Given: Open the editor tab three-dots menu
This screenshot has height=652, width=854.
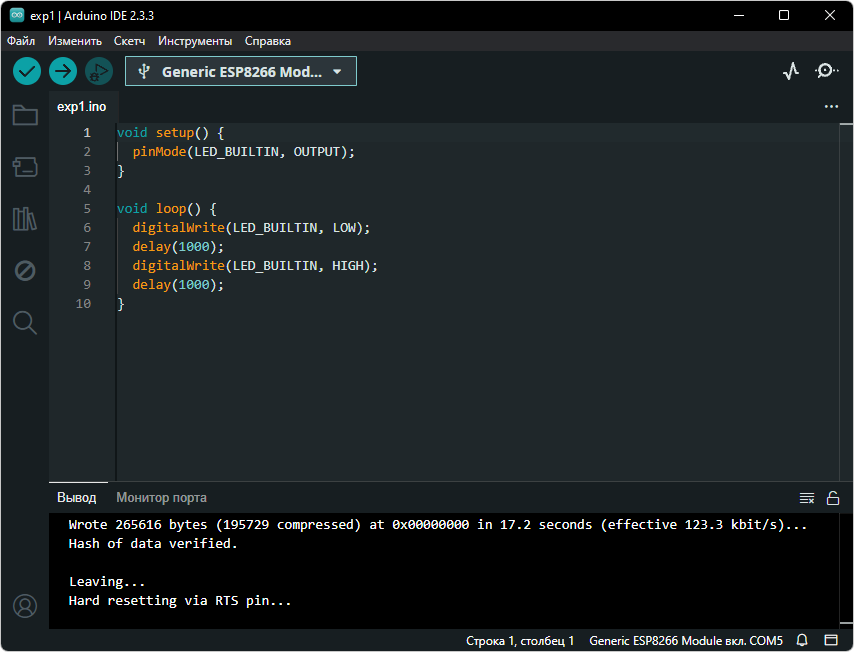Looking at the screenshot, I should point(831,106).
